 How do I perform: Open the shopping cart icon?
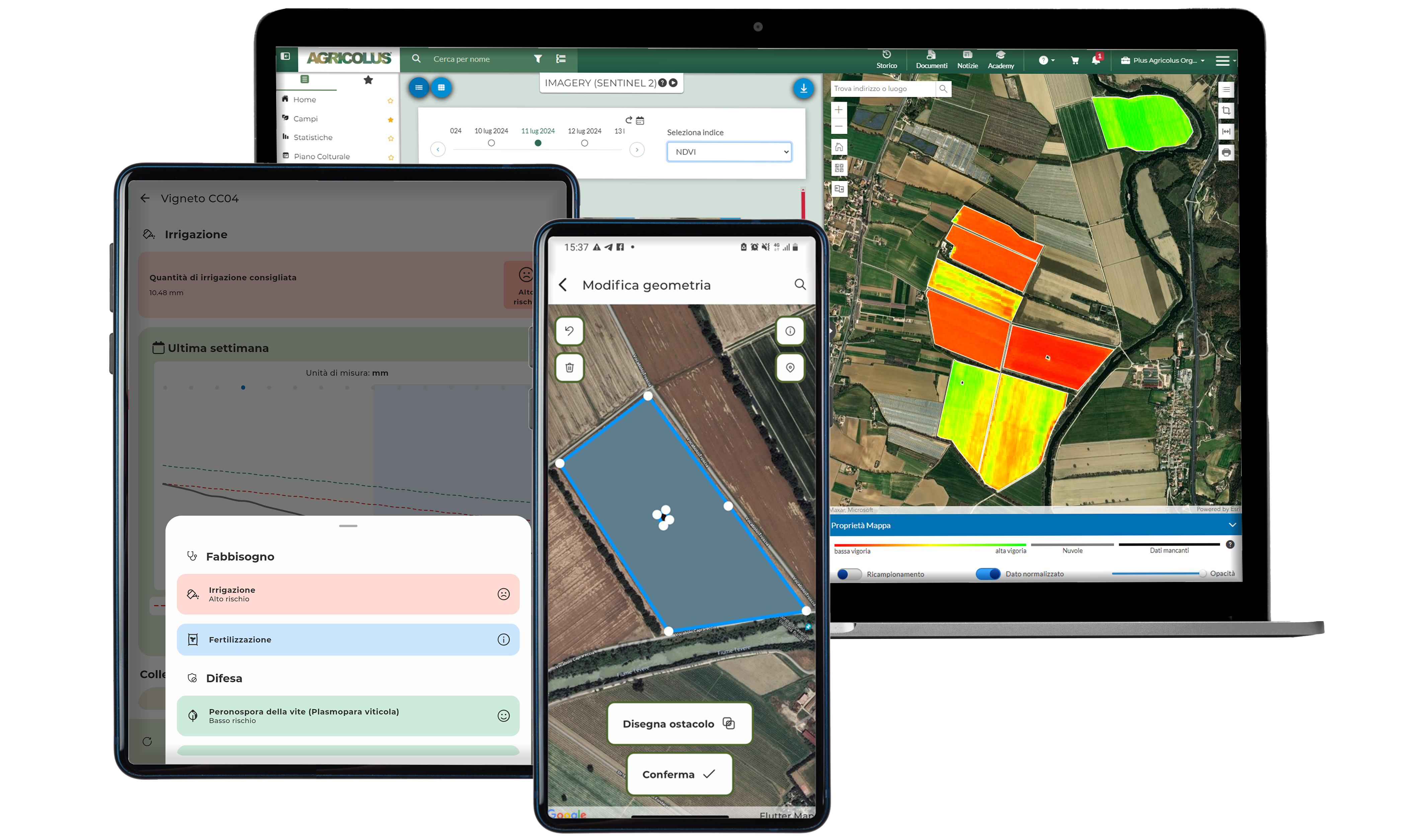(1075, 61)
